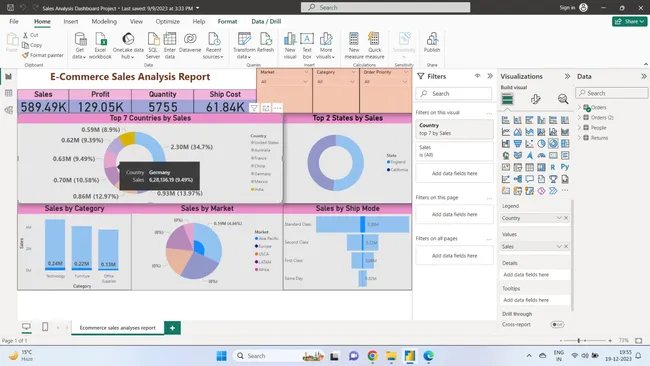Select Ecommerce sales analyses report page tab
Screen dimensions: 650x366
coord(118,328)
